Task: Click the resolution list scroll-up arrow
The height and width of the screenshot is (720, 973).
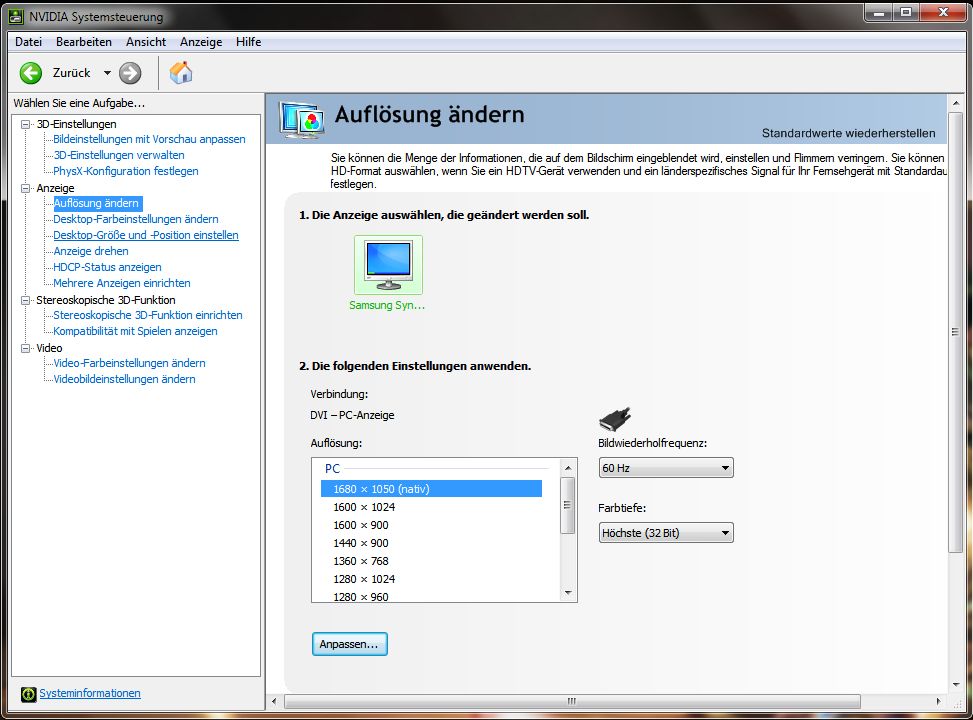Action: pos(568,467)
